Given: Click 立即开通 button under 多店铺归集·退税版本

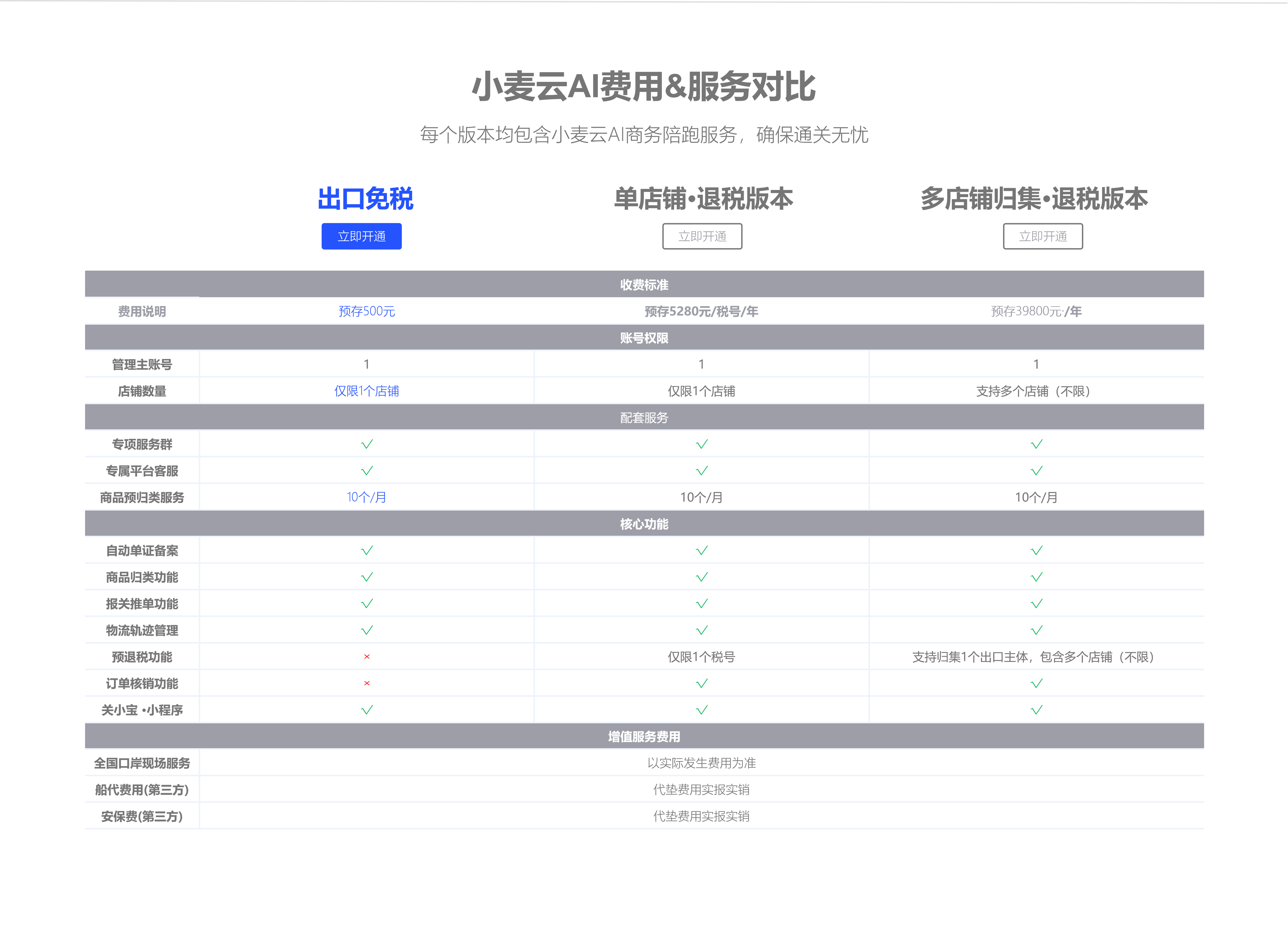Looking at the screenshot, I should [1043, 236].
